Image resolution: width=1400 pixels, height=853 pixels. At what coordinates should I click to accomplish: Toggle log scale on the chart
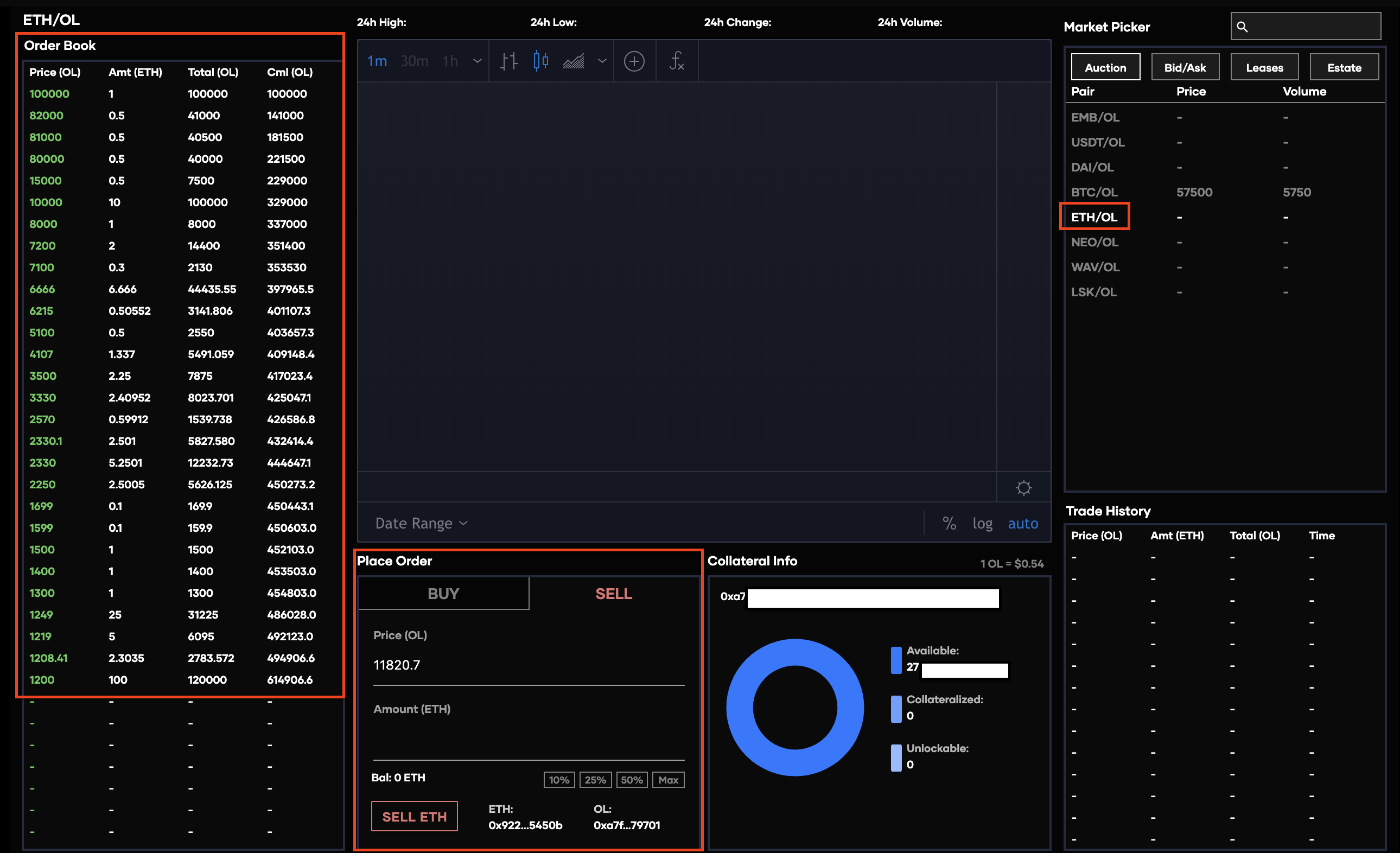(982, 523)
